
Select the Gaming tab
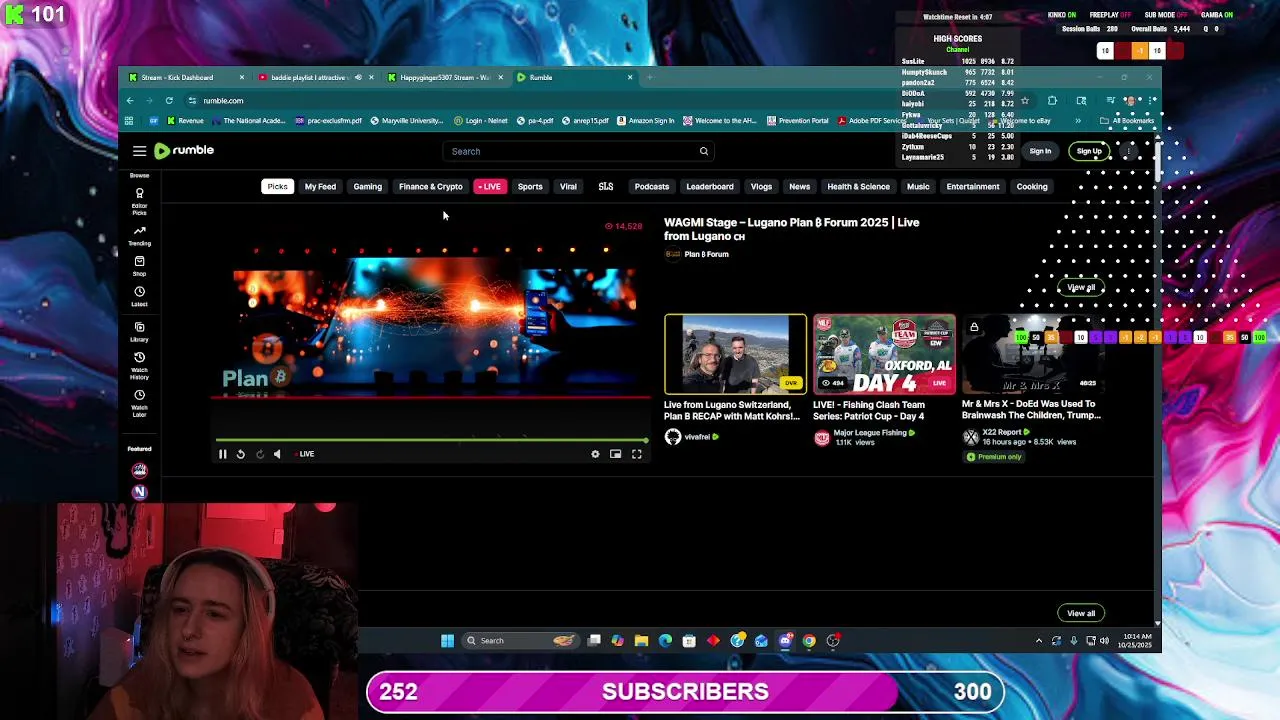[367, 187]
